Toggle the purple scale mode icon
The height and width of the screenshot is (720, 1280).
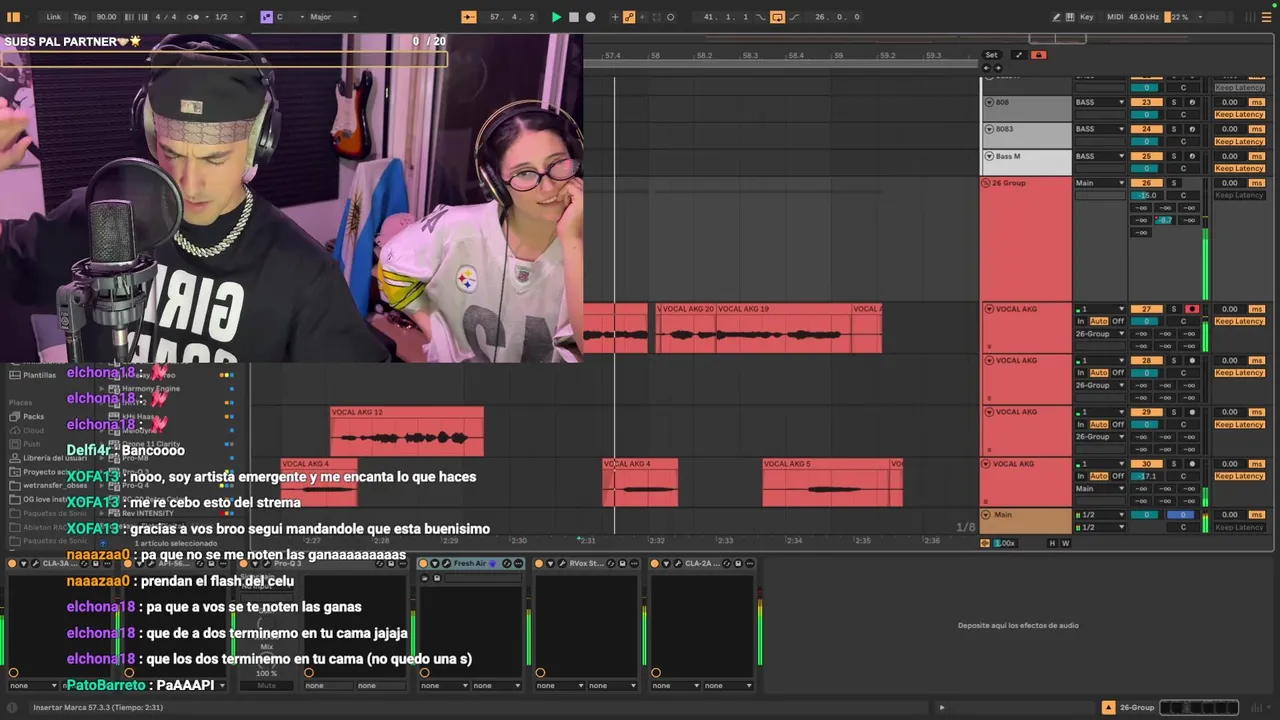coord(266,17)
